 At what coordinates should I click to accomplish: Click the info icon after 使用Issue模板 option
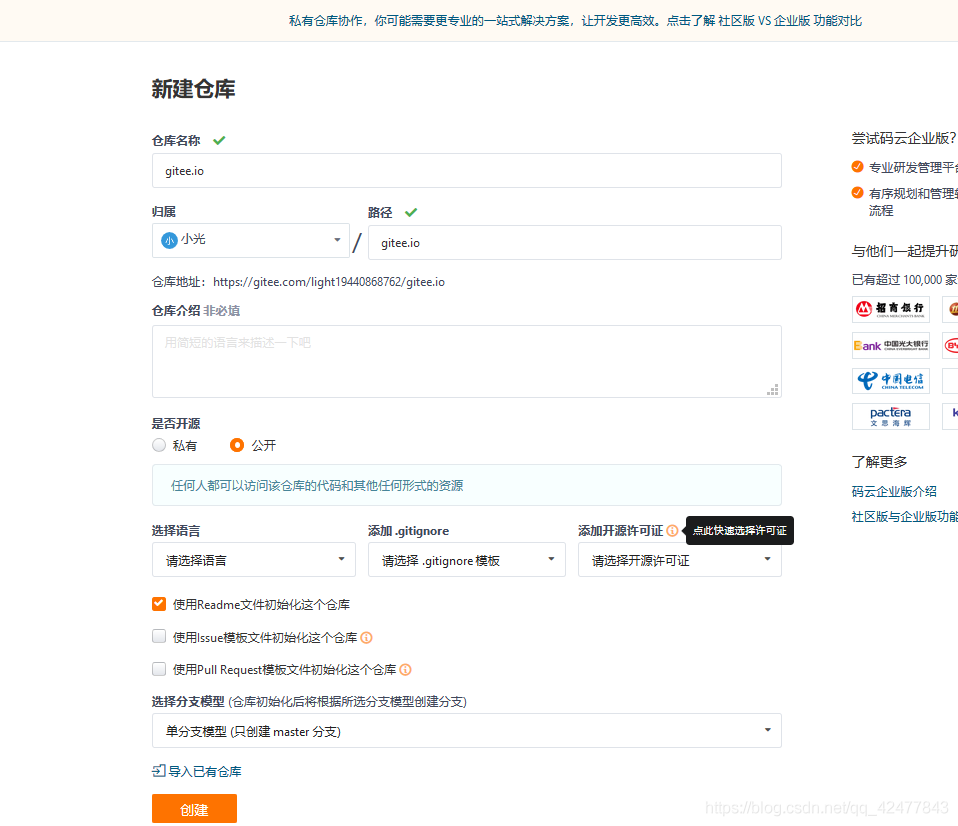pos(366,636)
